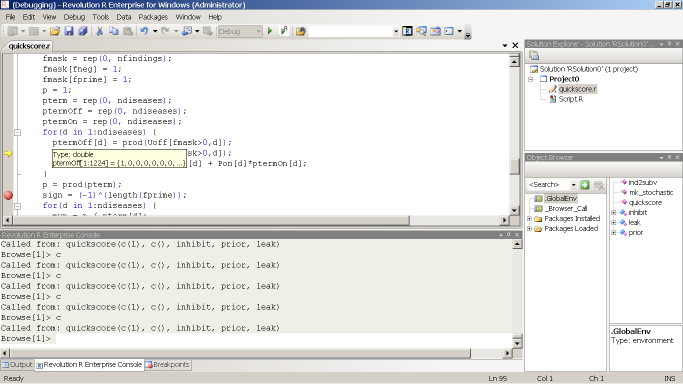The width and height of the screenshot is (683, 384).
Task: Collapse the second for-loop code block
Action: tap(17, 205)
